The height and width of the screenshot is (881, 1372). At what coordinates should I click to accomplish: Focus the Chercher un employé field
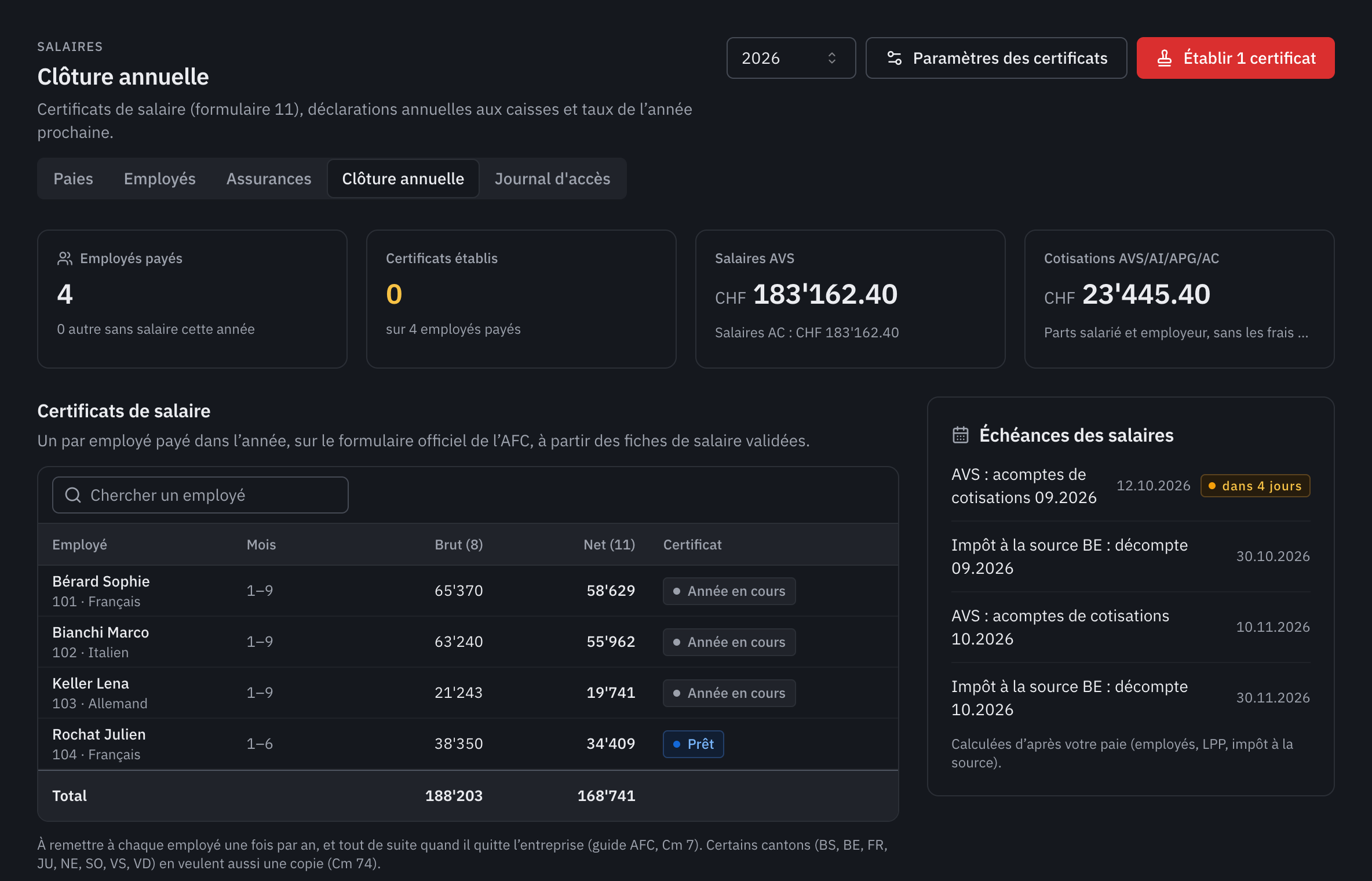click(x=200, y=495)
